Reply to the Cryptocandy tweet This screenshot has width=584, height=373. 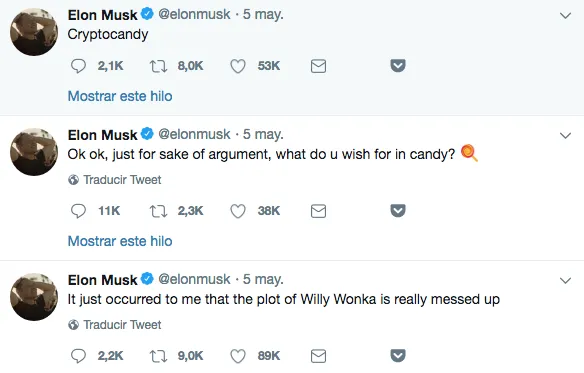point(78,66)
